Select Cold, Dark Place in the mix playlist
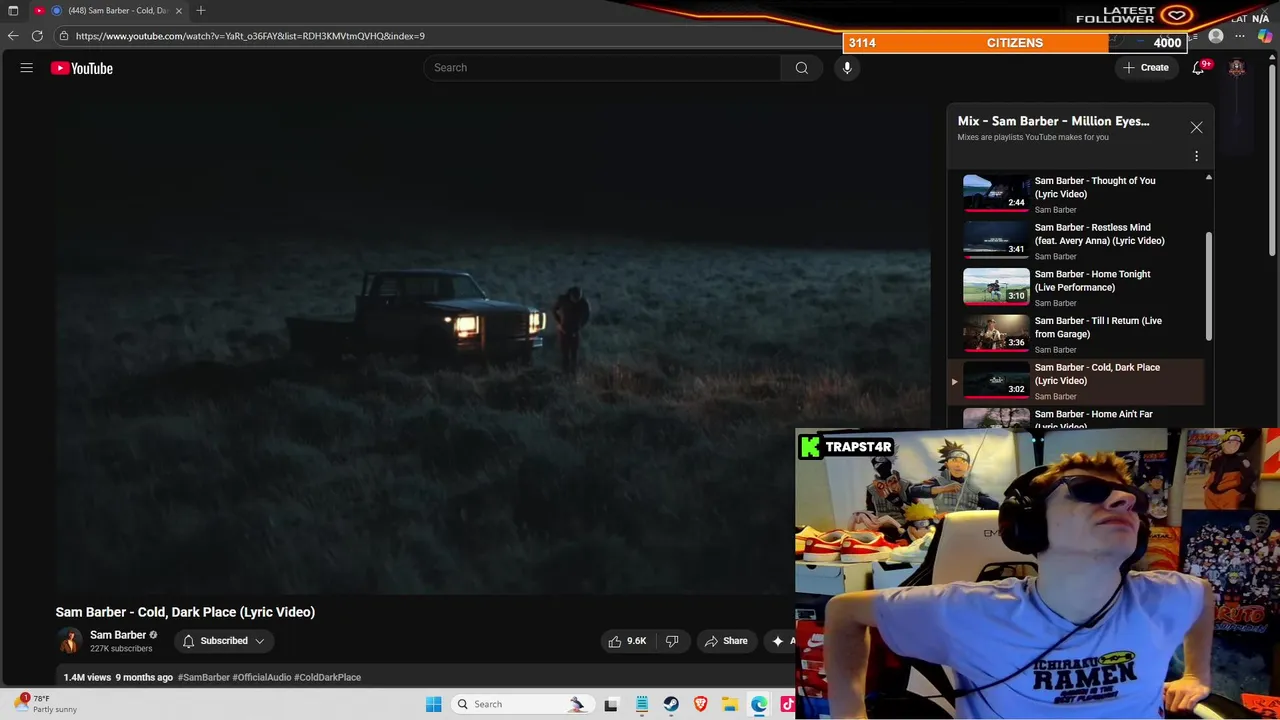Screen dimensions: 1280x720 coord(1075,381)
